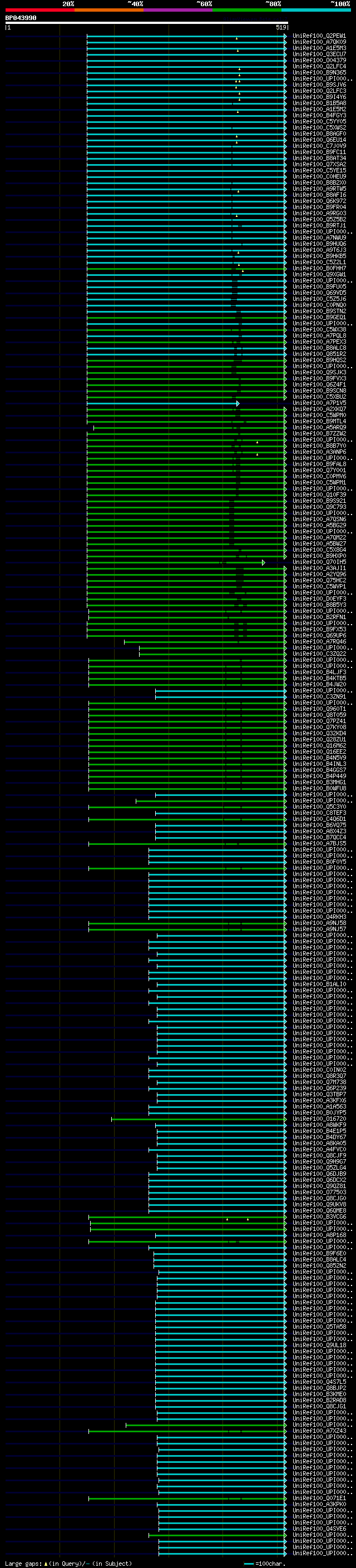Screen dimensions: 356x1568
Task: Select the UniRef100_B4GGS7 label
Action: pos(319,770)
